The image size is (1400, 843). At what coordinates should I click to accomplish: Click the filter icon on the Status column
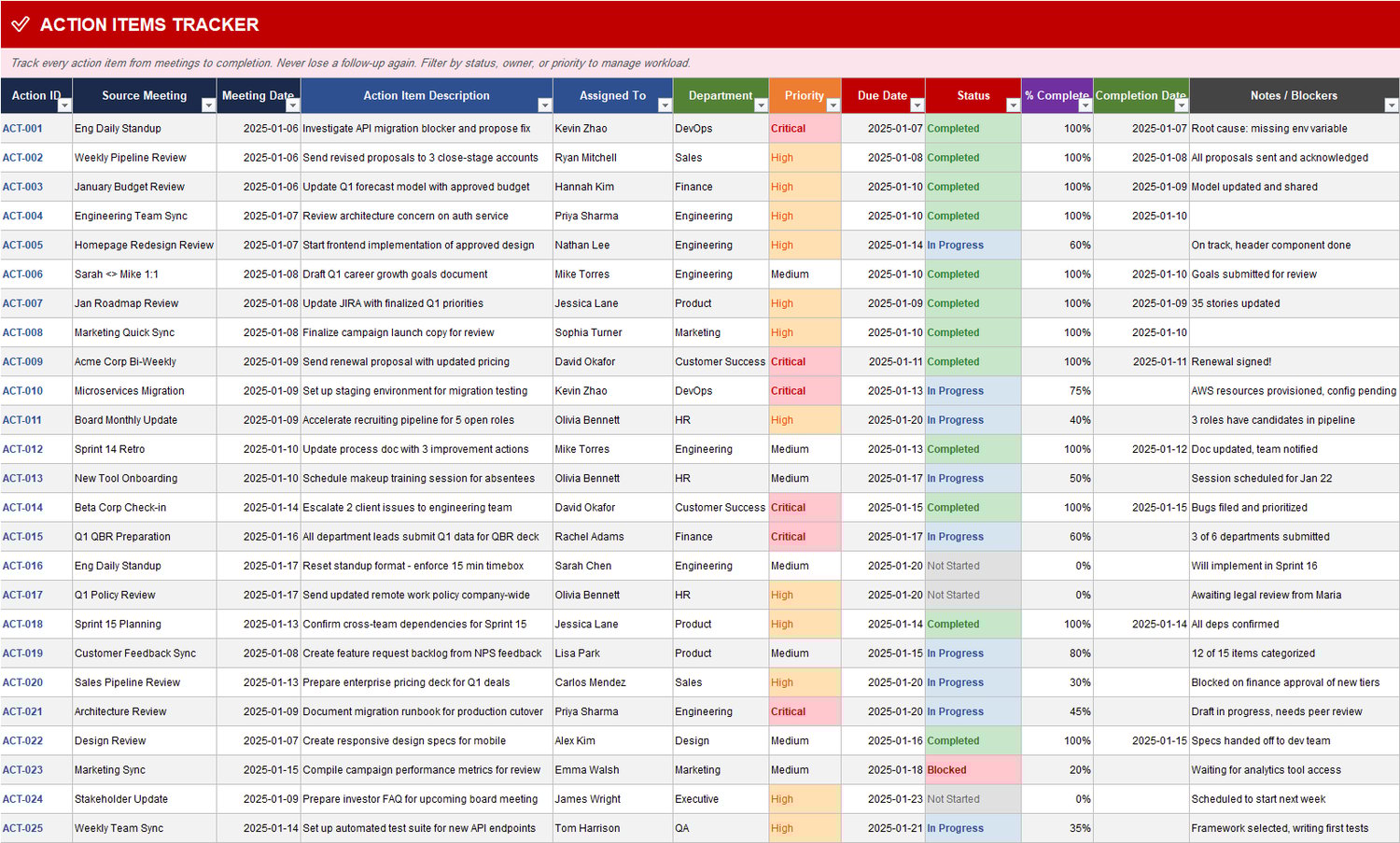tap(1013, 105)
